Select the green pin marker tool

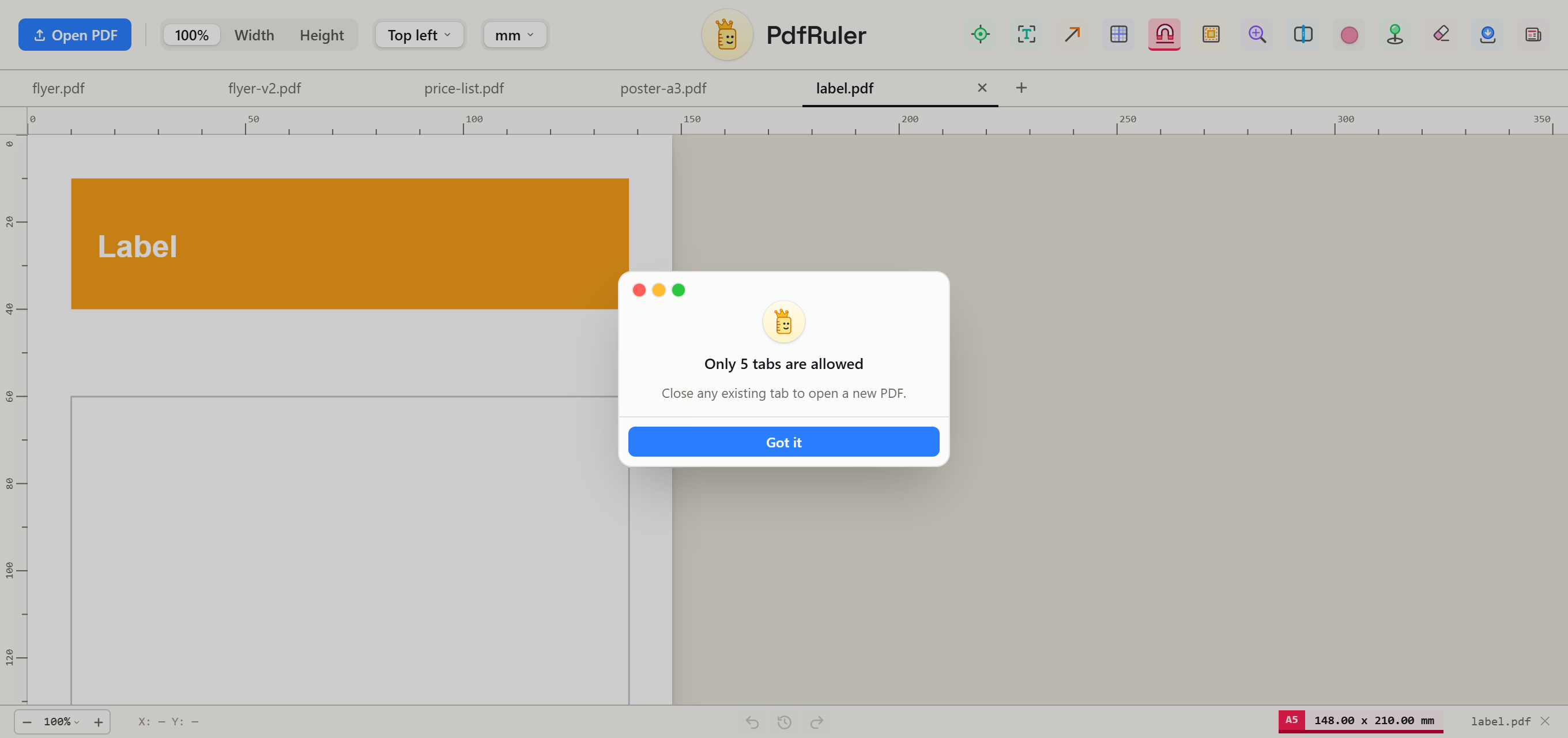coord(1395,35)
